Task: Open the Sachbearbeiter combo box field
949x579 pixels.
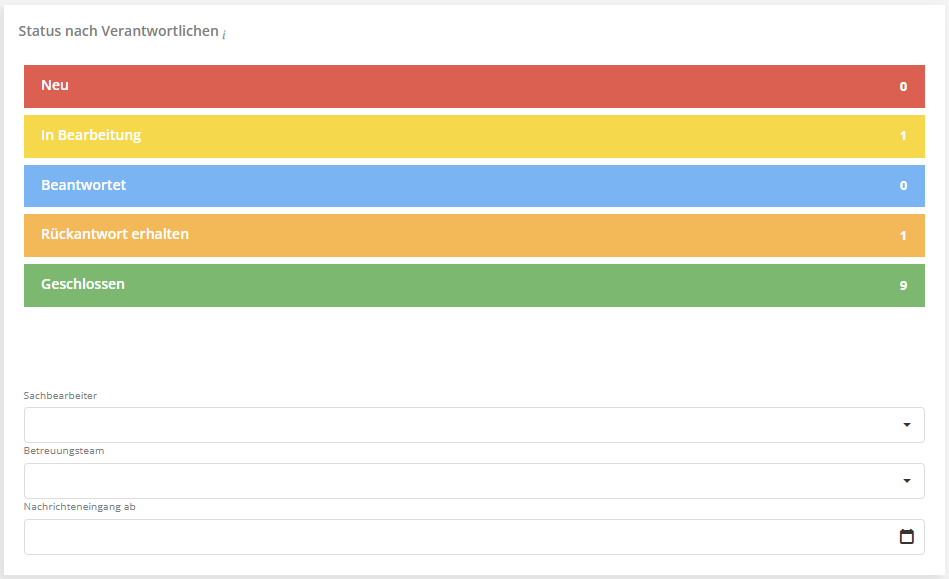Action: point(460,425)
